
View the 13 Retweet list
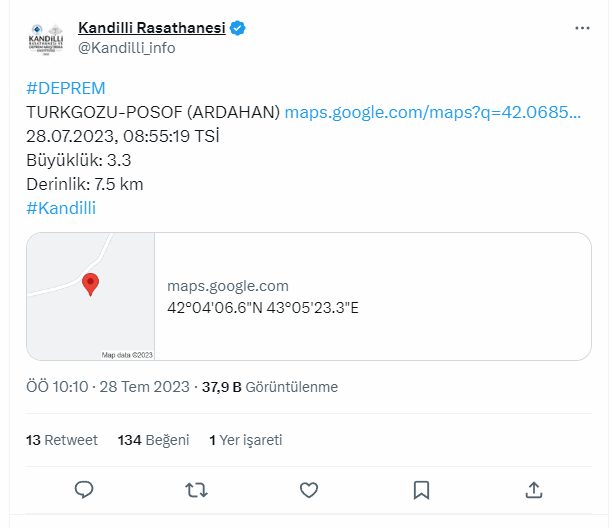62,440
